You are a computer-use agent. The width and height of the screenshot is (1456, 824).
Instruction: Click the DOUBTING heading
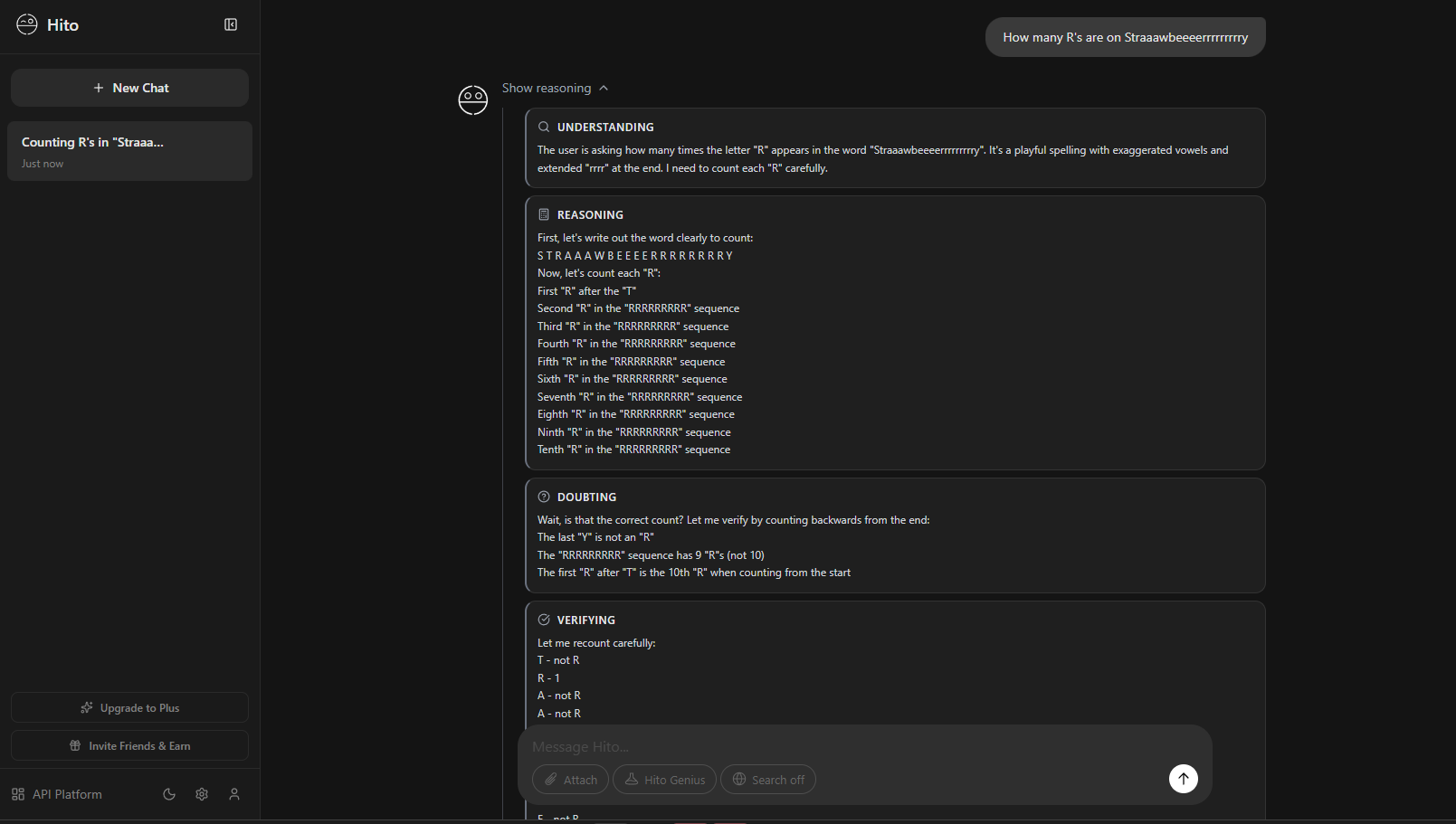point(586,497)
